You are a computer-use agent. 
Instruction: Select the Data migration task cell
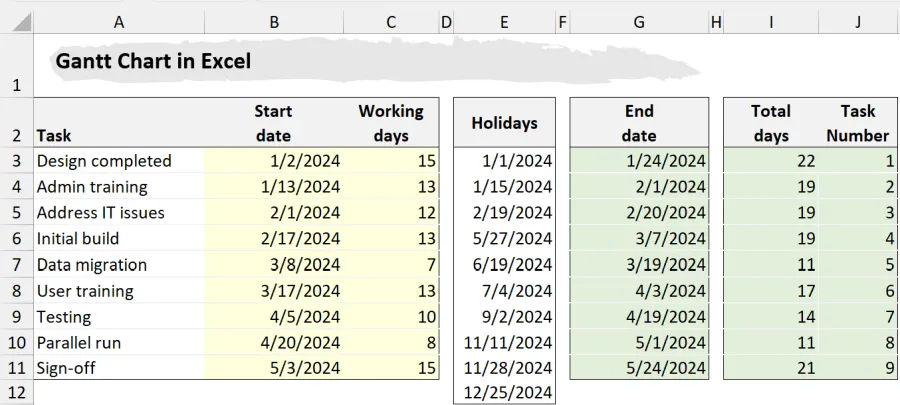click(92, 264)
